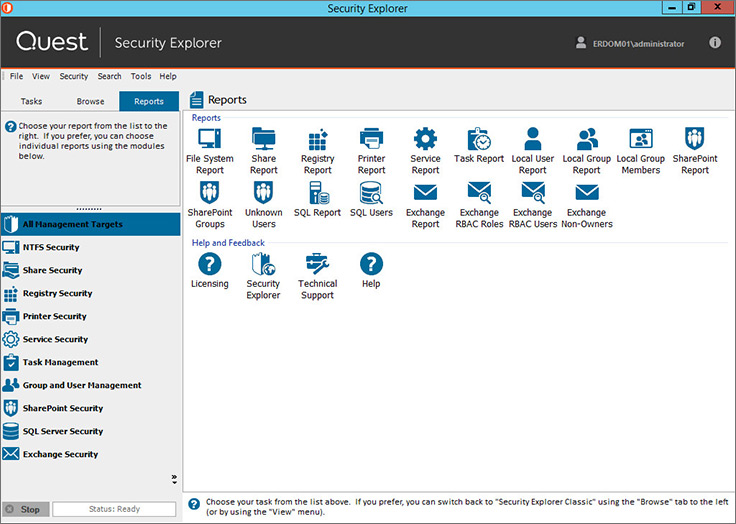This screenshot has width=736, height=524.
Task: Open the Search menu
Action: coord(109,76)
